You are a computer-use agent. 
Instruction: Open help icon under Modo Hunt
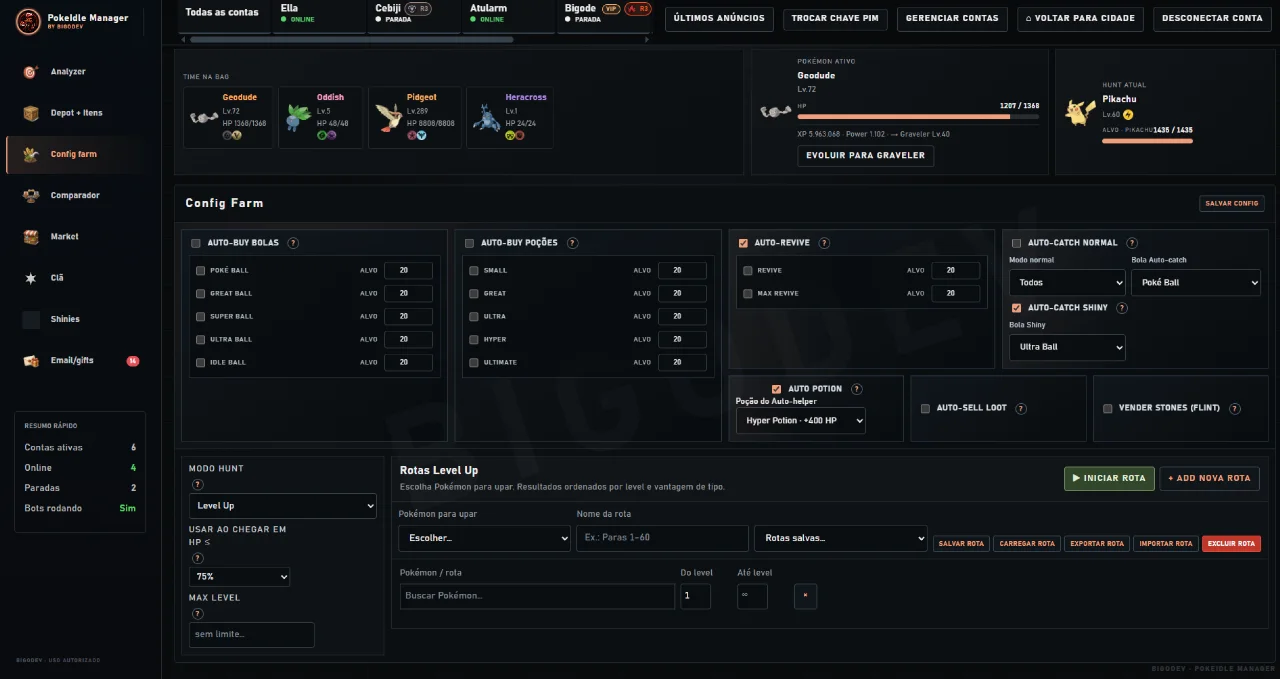pyautogui.click(x=197, y=485)
